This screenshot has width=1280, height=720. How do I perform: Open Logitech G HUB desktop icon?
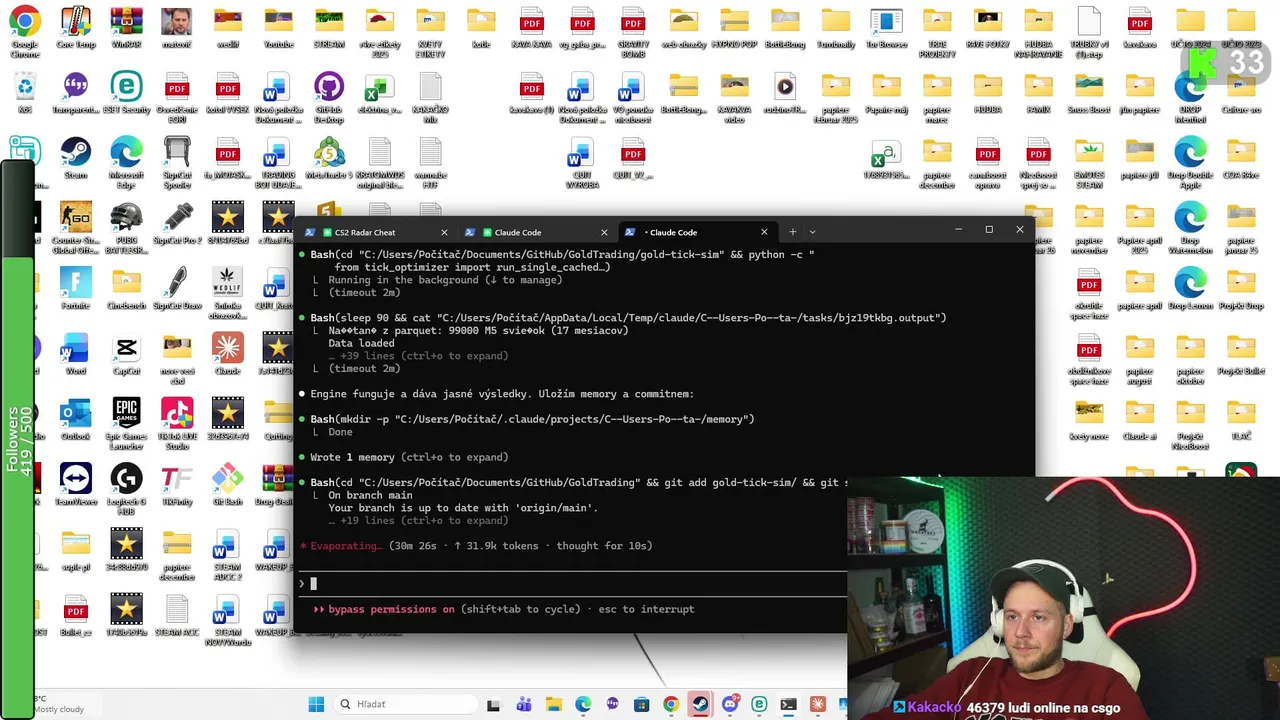[127, 488]
